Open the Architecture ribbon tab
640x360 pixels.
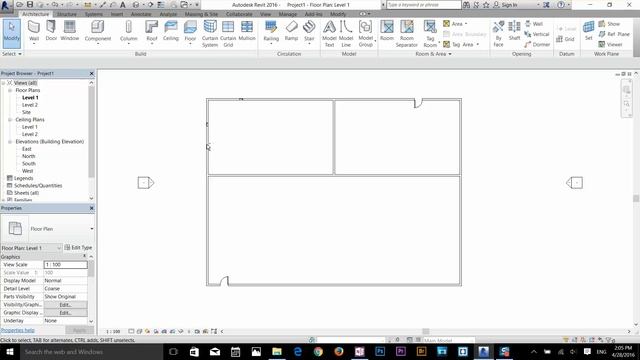tap(35, 14)
